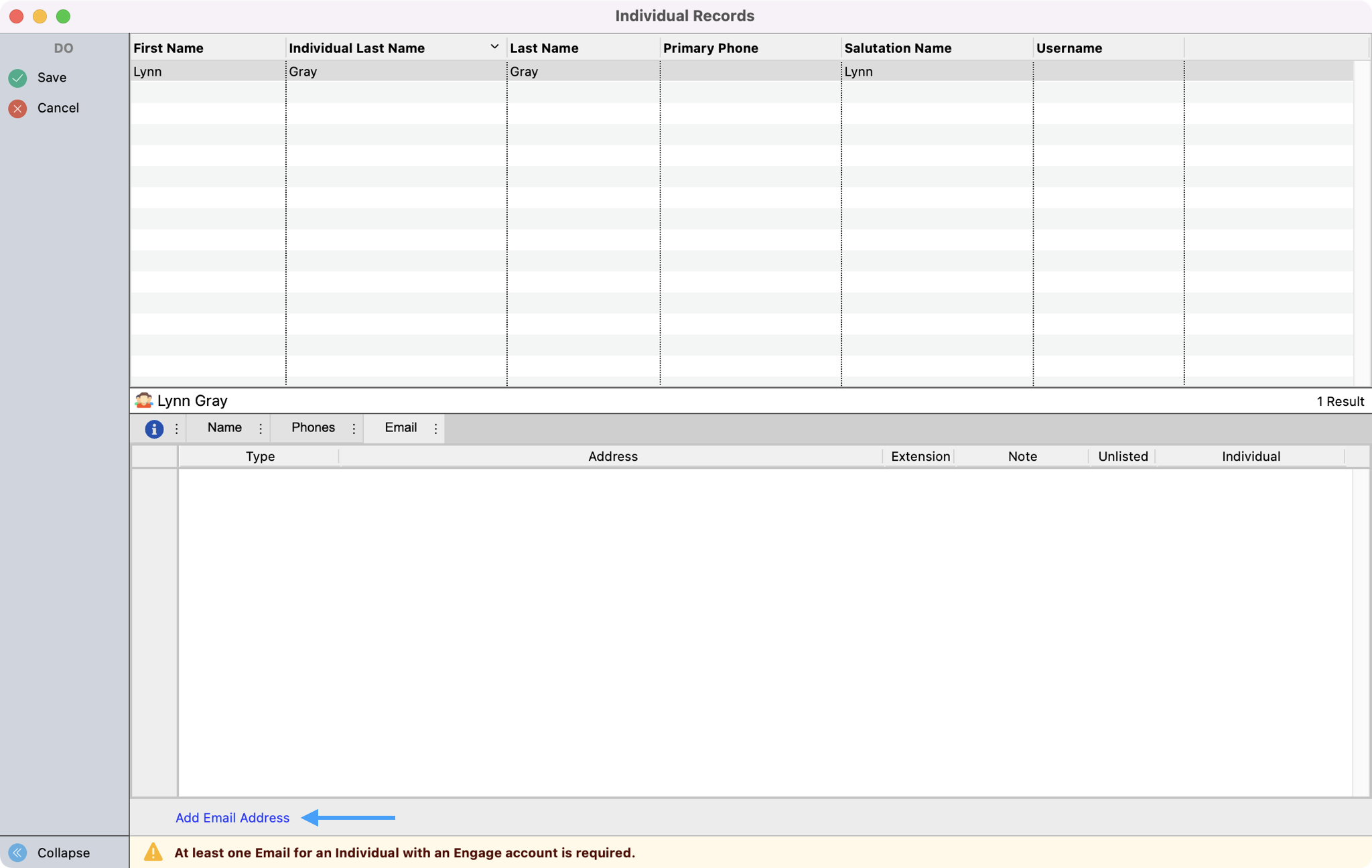This screenshot has height=868, width=1372.
Task: Click the yellow warning triangle icon
Action: tap(153, 852)
